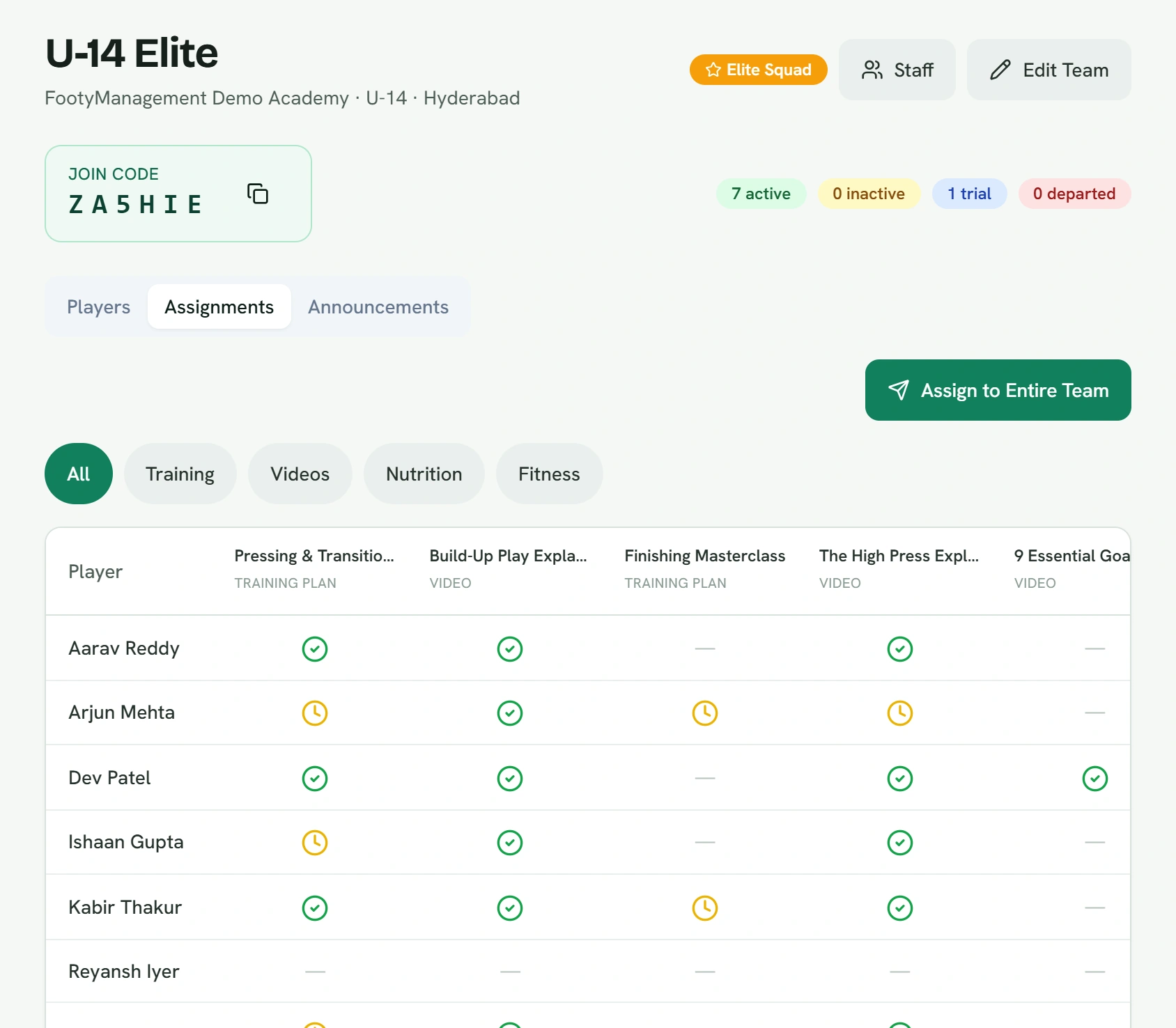Viewport: 1176px width, 1028px height.
Task: Click Ishaan Gupta's Build-Up Play checkmark
Action: coord(510,842)
